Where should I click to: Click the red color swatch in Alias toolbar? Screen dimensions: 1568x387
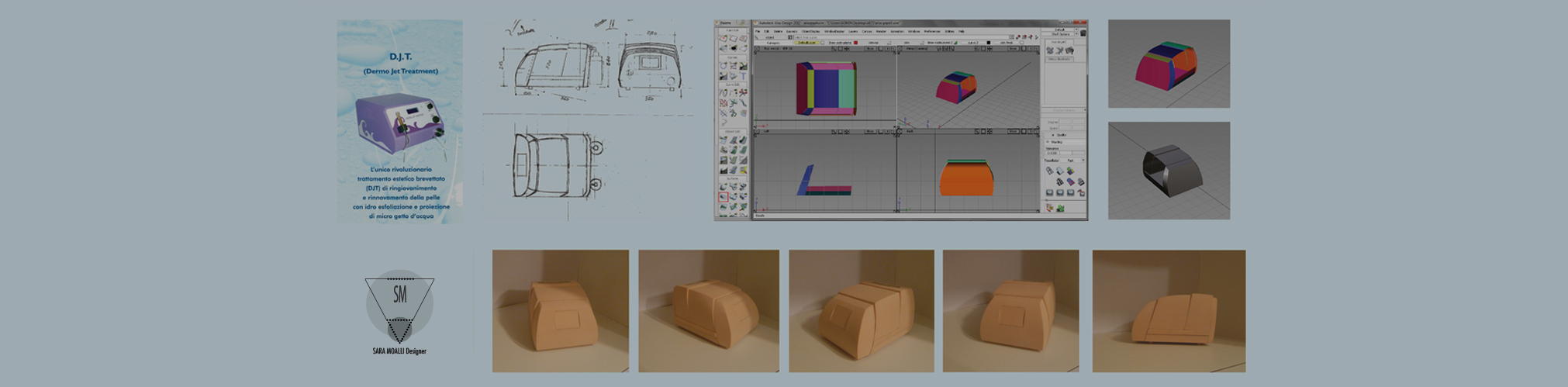coord(855,43)
